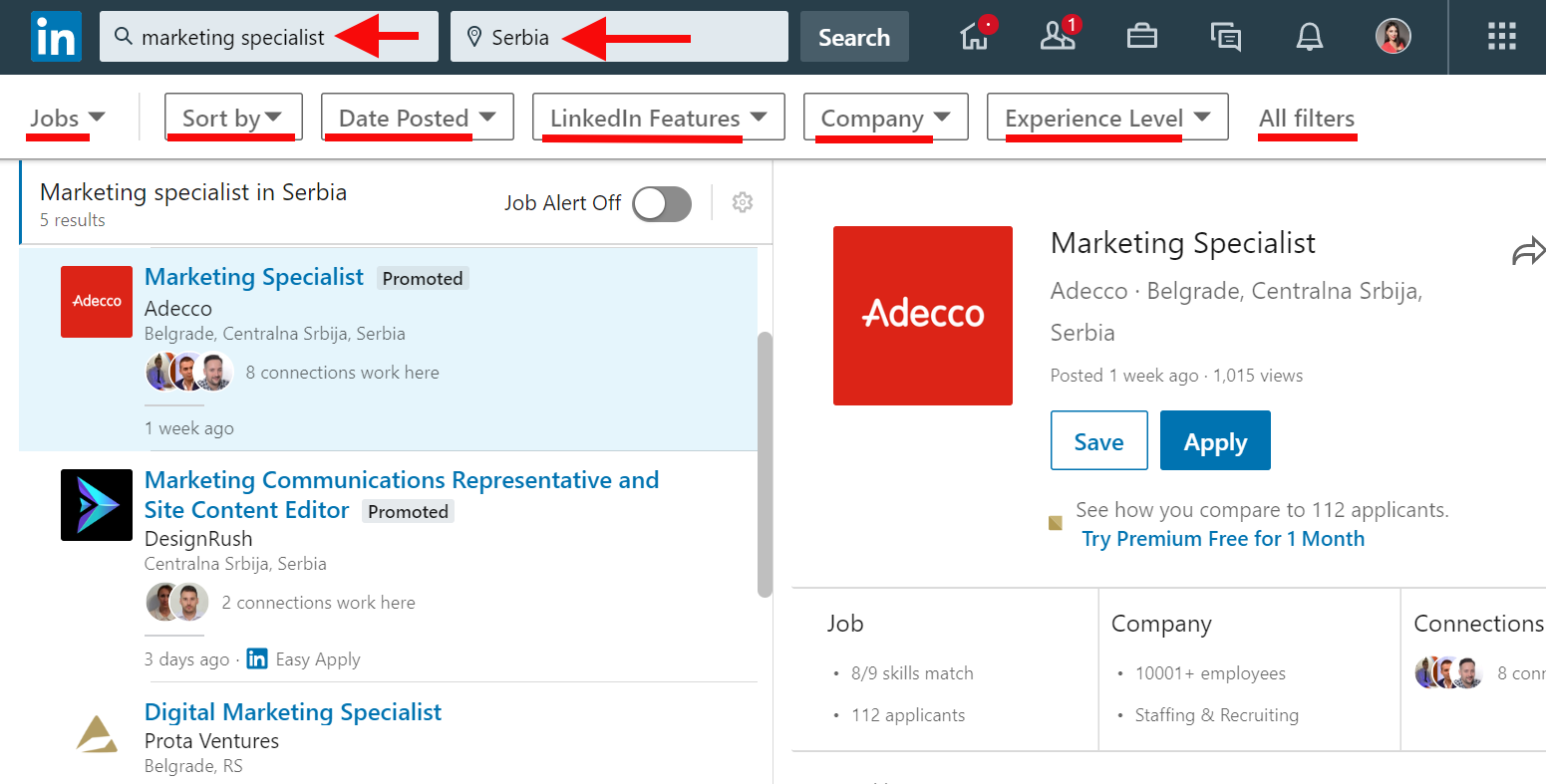Open the Work apps grid icon
This screenshot has height=784, width=1546.
(1502, 37)
